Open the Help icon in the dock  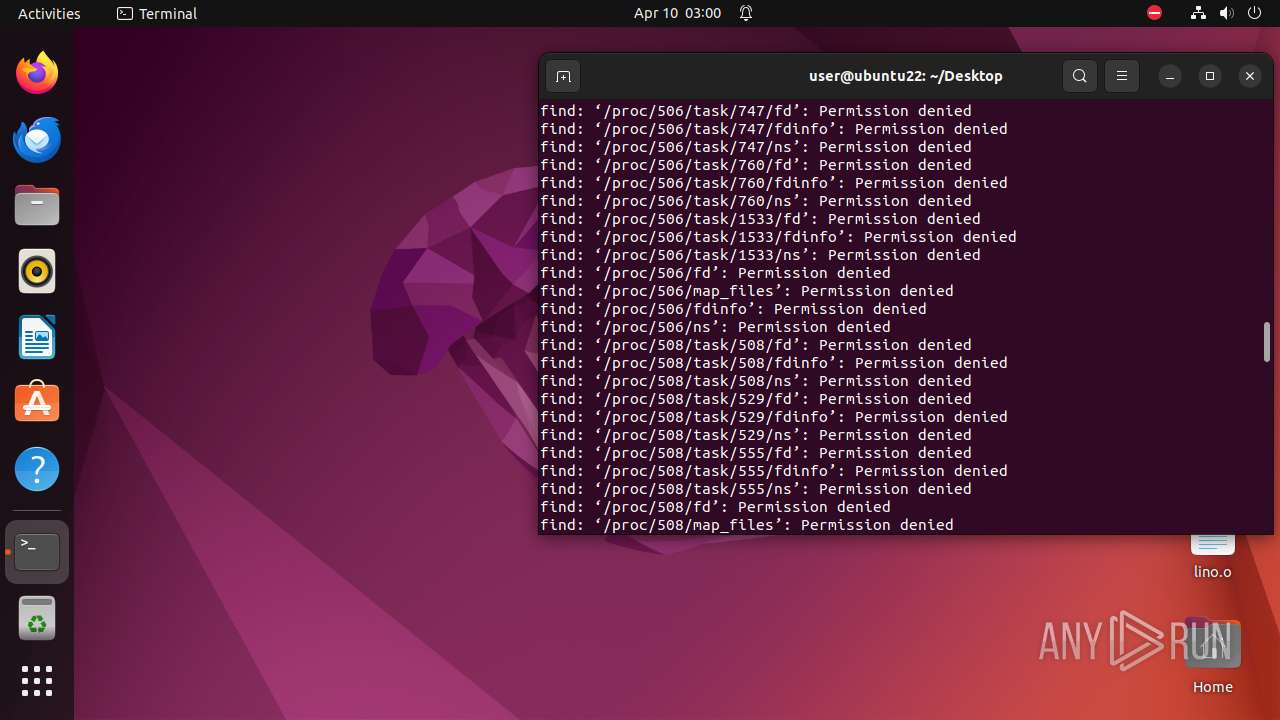(x=37, y=469)
